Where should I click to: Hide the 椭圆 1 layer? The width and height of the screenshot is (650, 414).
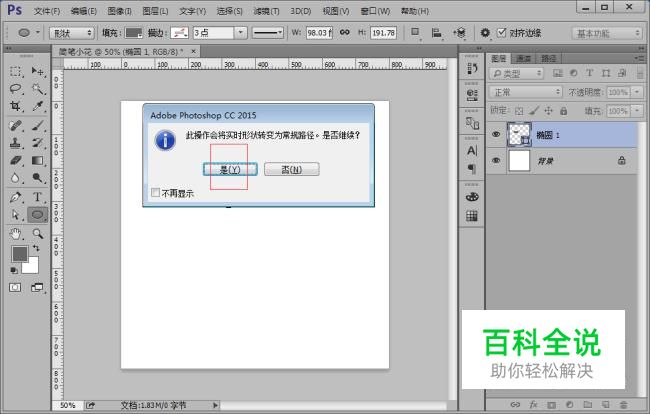click(x=496, y=134)
